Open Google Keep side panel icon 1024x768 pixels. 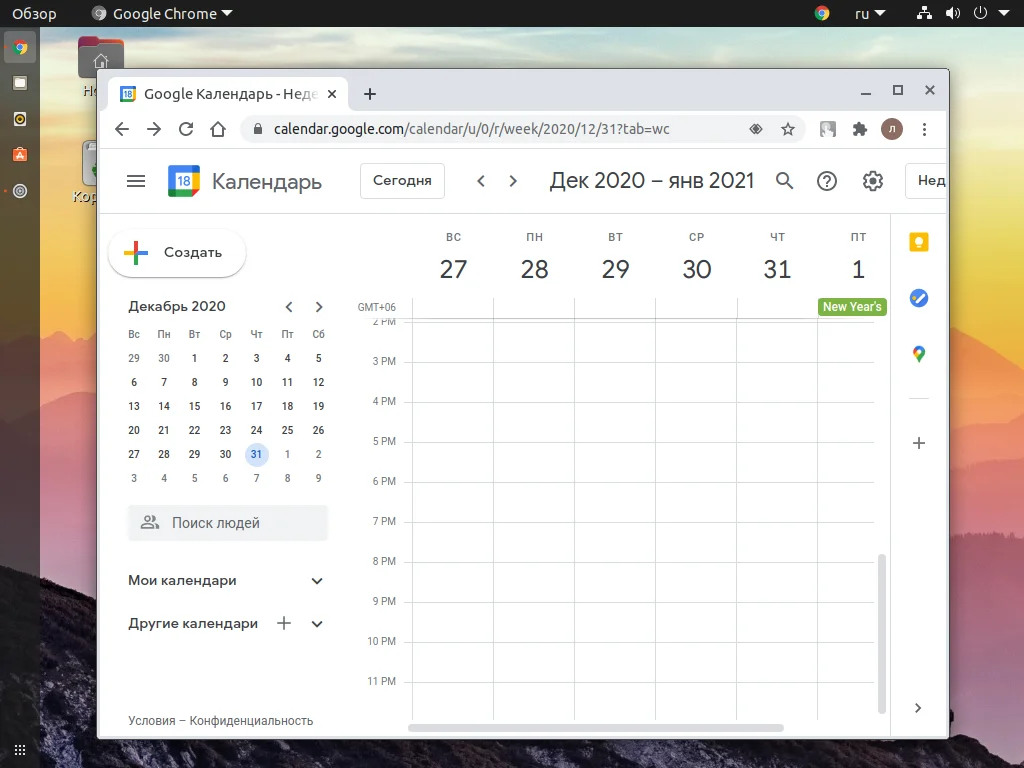pyautogui.click(x=919, y=242)
